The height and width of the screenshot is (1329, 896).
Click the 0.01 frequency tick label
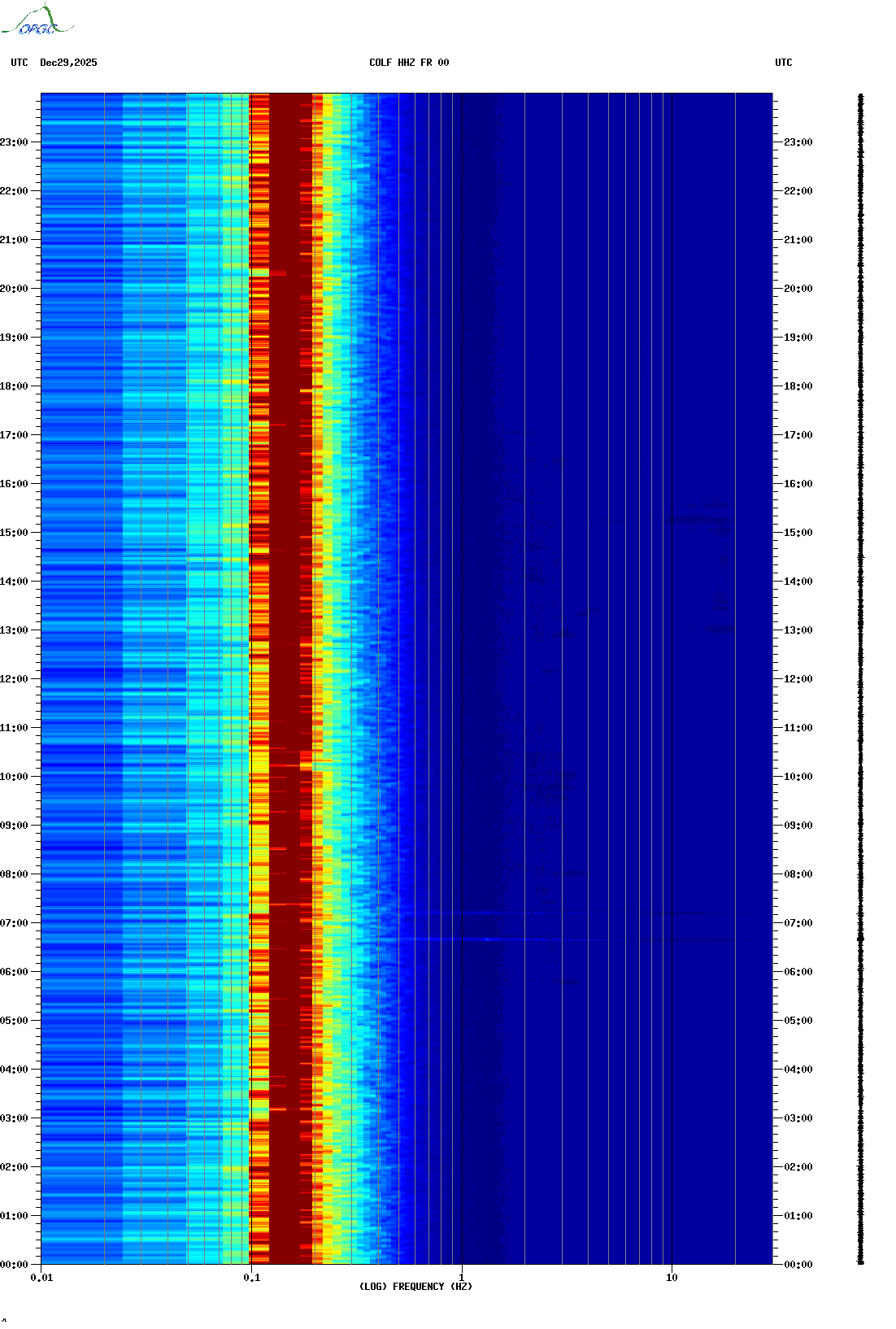pos(41,1278)
